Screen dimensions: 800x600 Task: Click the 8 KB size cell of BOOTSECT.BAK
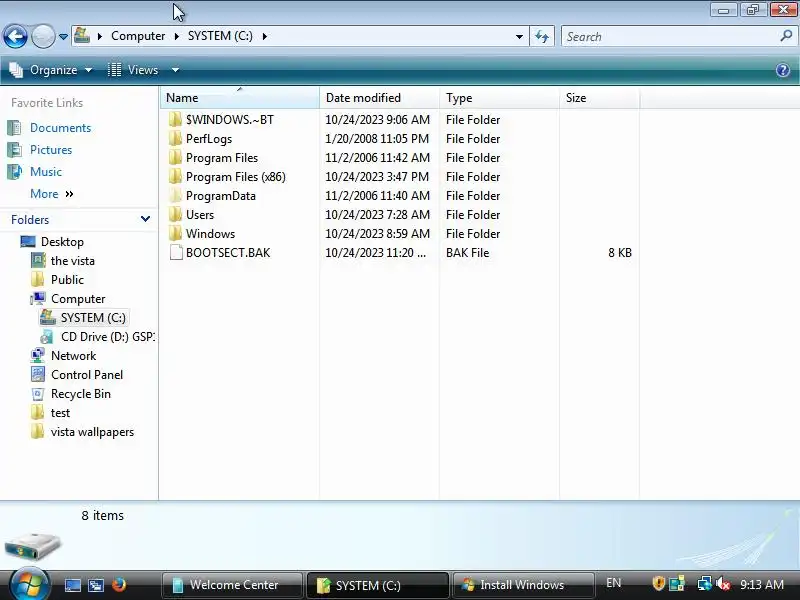pyautogui.click(x=619, y=253)
